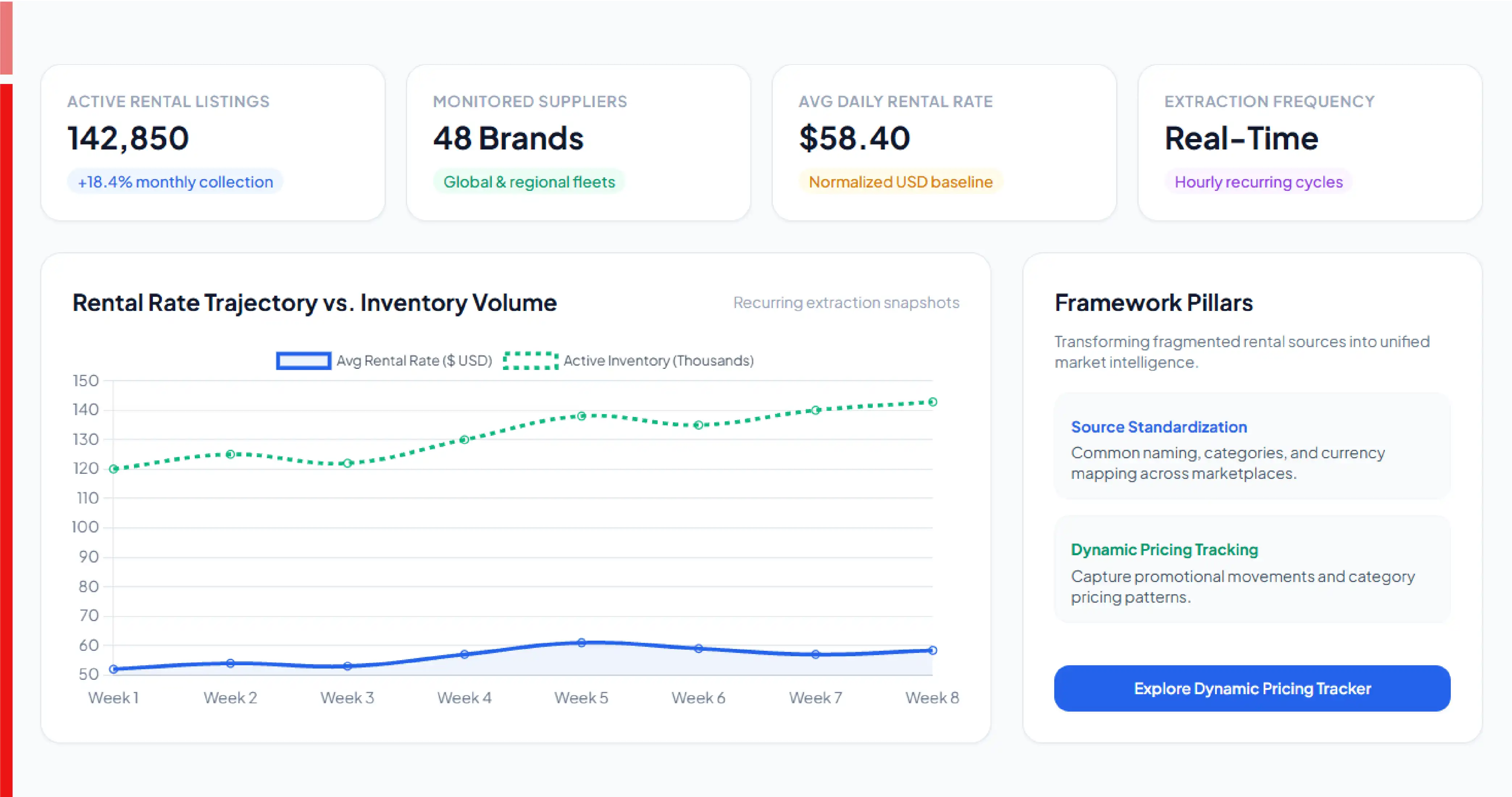Click the 'AVG DAILY RENTAL RATE' card label
This screenshot has width=1512, height=797.
(896, 101)
